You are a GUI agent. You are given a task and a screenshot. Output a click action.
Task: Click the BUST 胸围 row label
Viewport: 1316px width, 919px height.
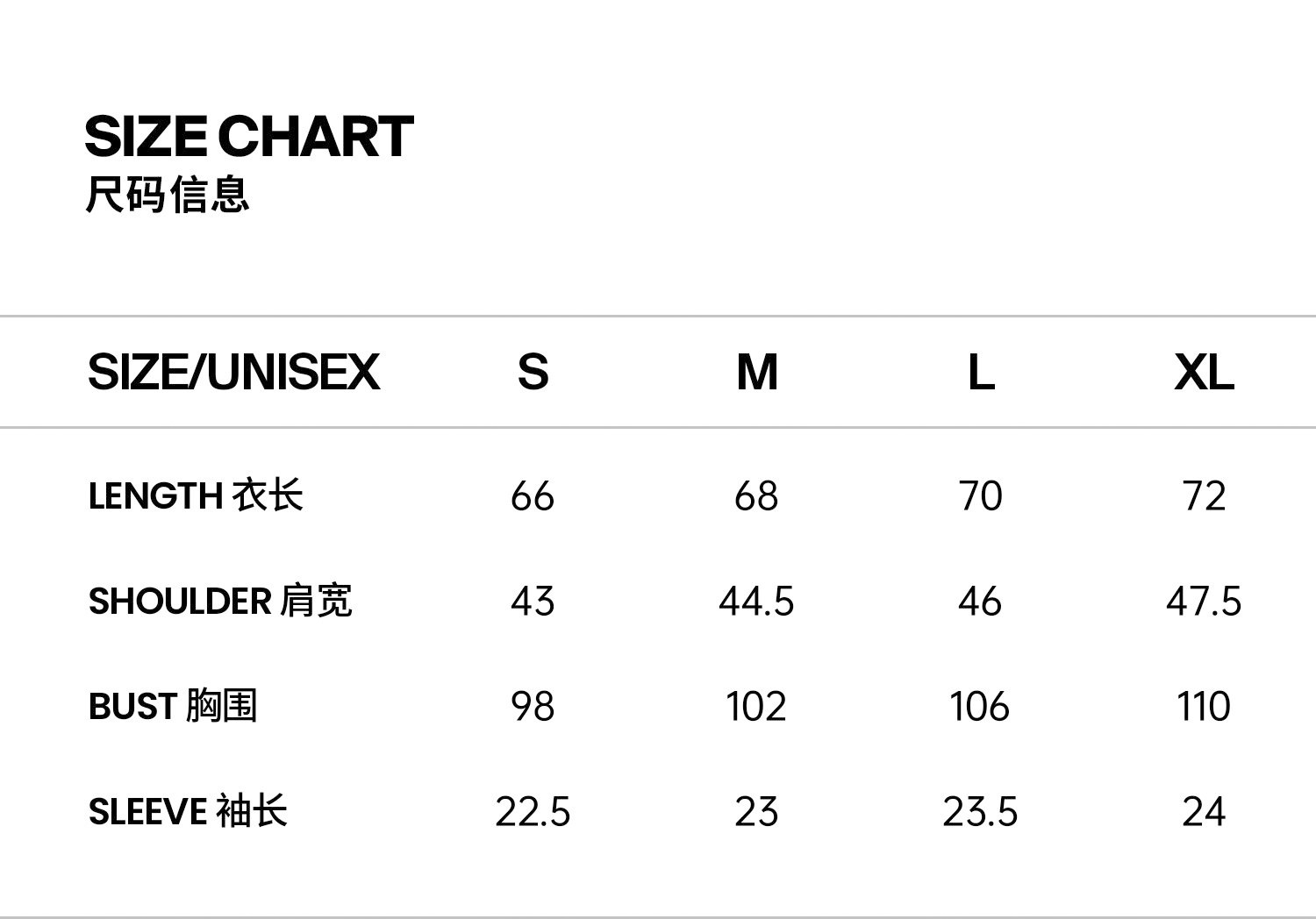click(x=173, y=706)
